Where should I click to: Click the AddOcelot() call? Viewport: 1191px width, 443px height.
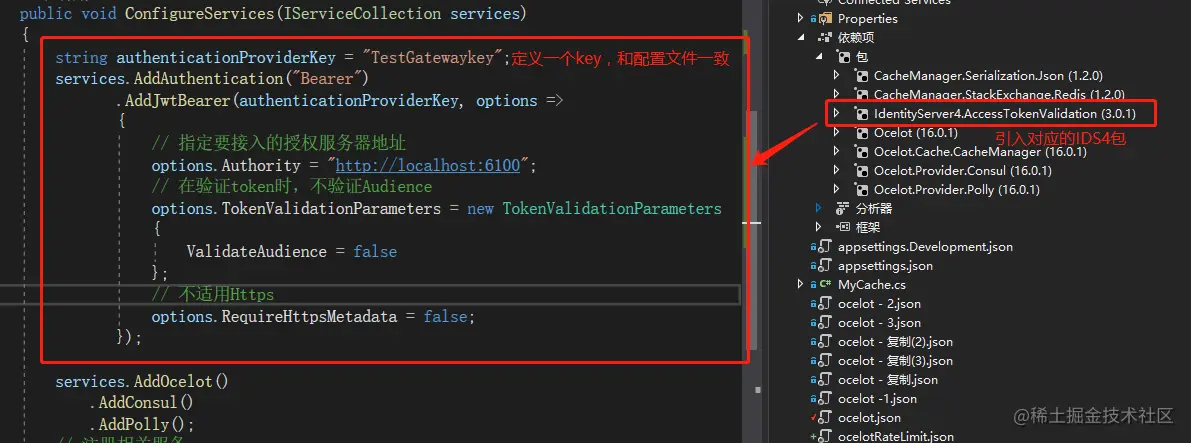[182, 381]
